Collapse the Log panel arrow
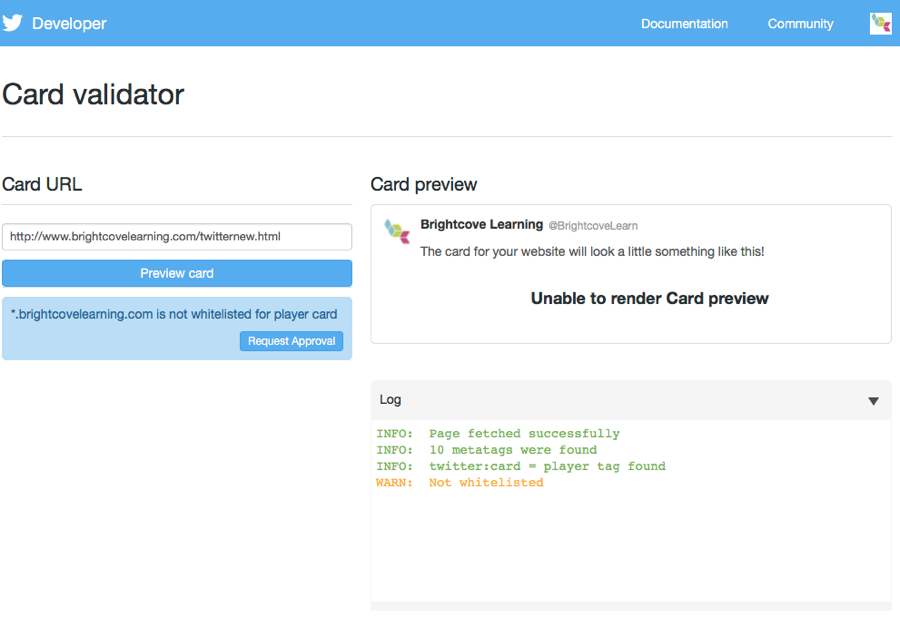This screenshot has height=618, width=900. pos(873,401)
